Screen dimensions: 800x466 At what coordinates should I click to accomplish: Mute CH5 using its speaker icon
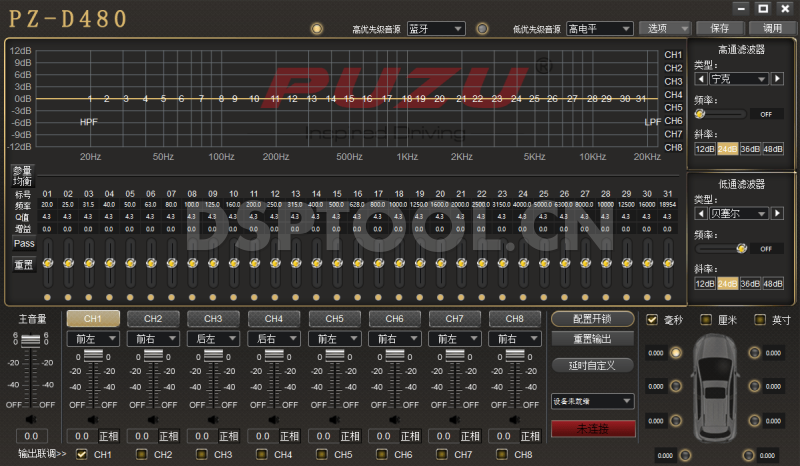click(335, 419)
